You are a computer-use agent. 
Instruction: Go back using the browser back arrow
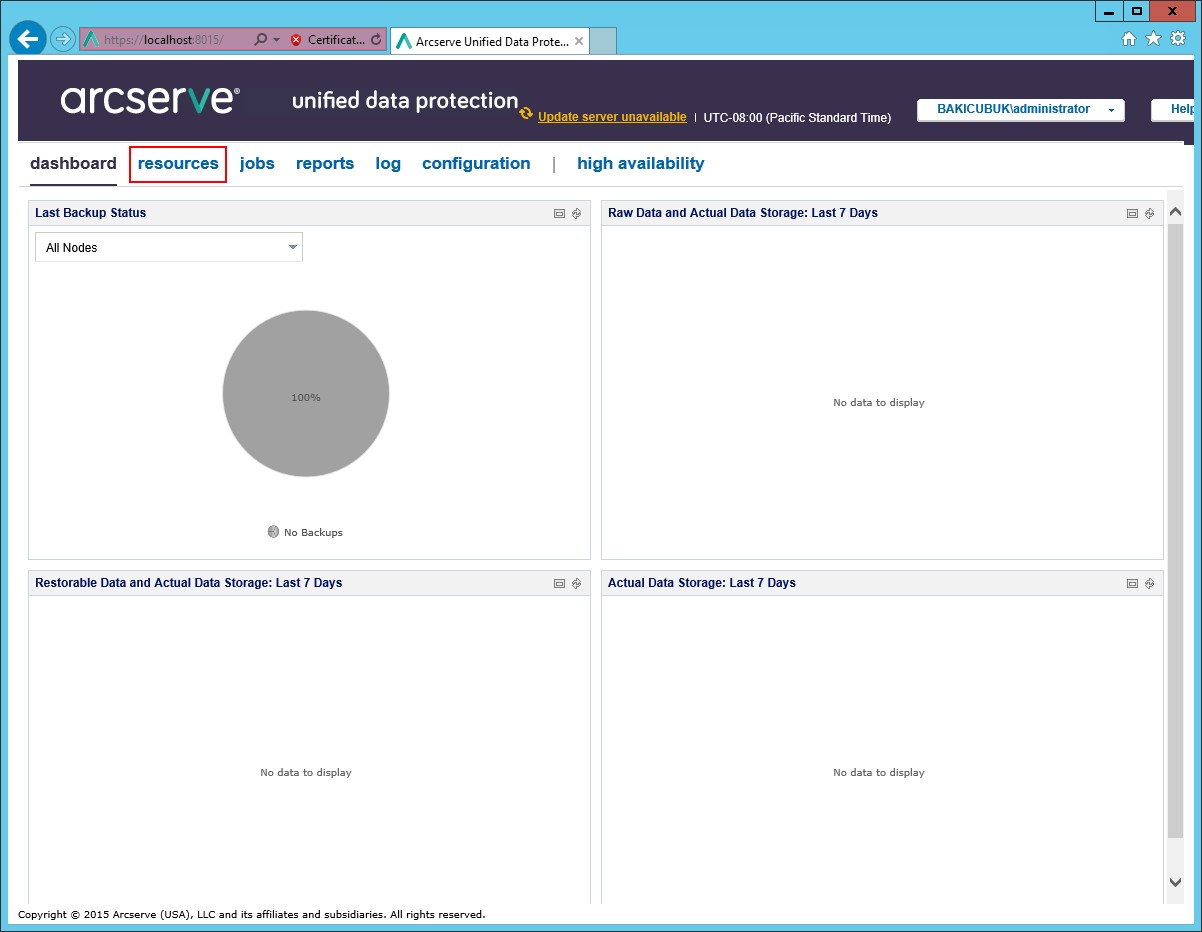(x=28, y=39)
